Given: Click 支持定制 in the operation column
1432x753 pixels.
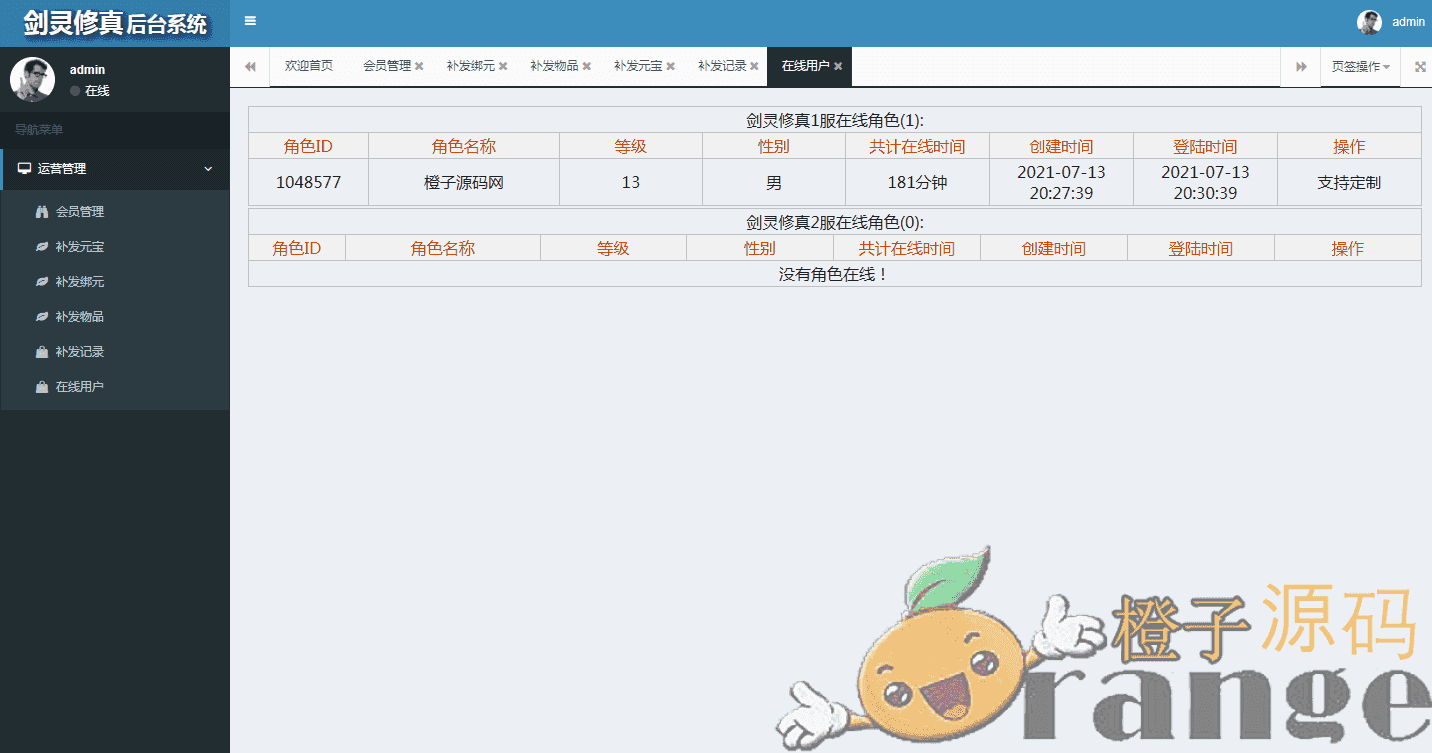Looking at the screenshot, I should pos(1349,183).
